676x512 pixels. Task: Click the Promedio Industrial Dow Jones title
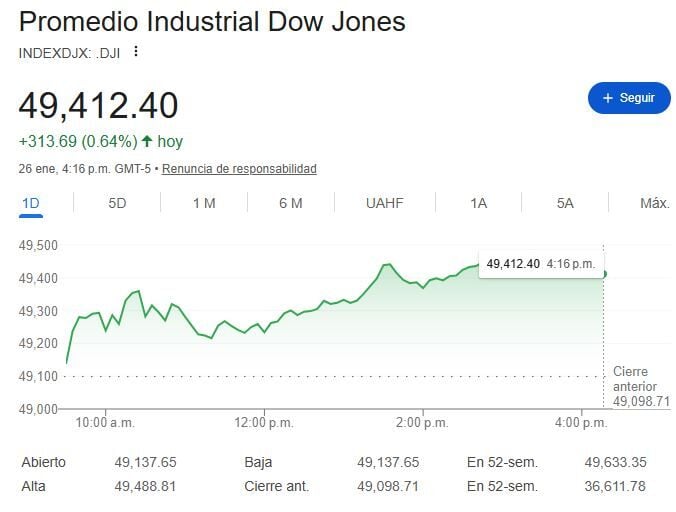[x=212, y=22]
